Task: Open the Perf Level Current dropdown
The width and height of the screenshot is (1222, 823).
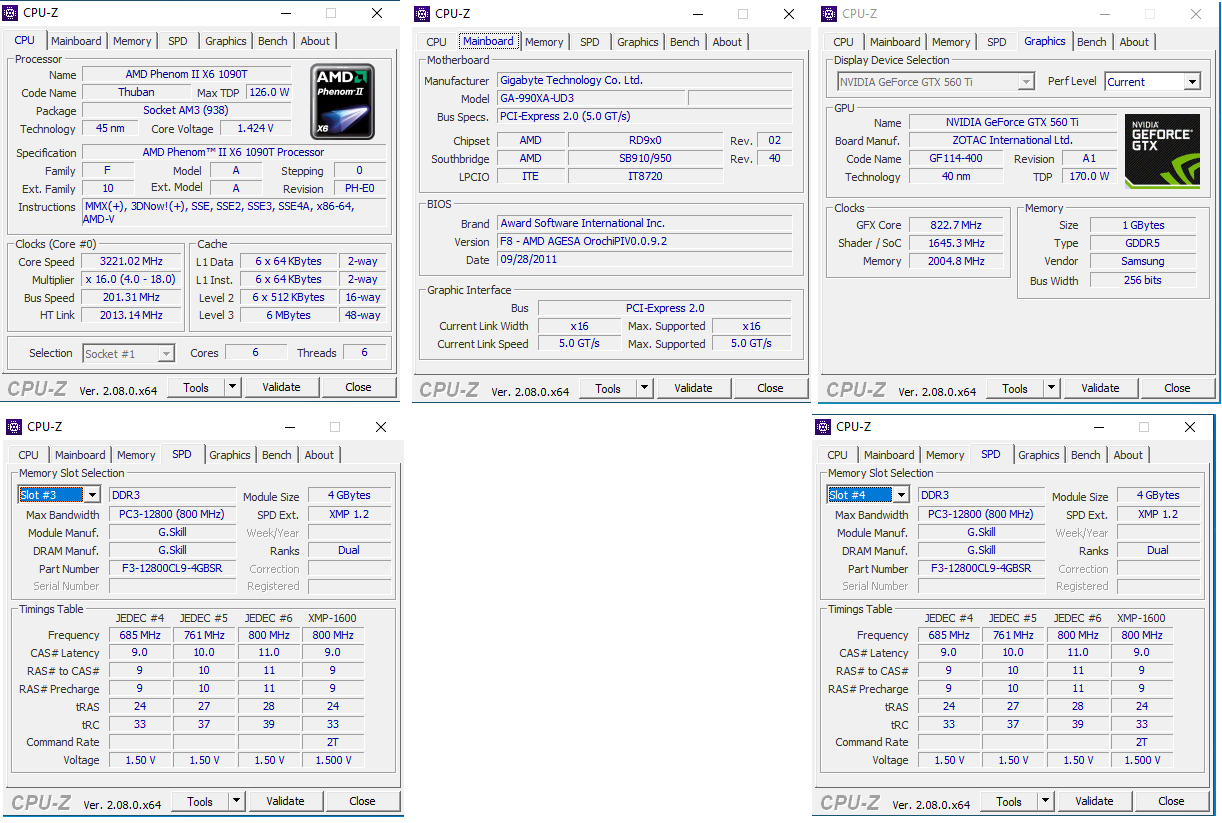Action: click(1191, 82)
